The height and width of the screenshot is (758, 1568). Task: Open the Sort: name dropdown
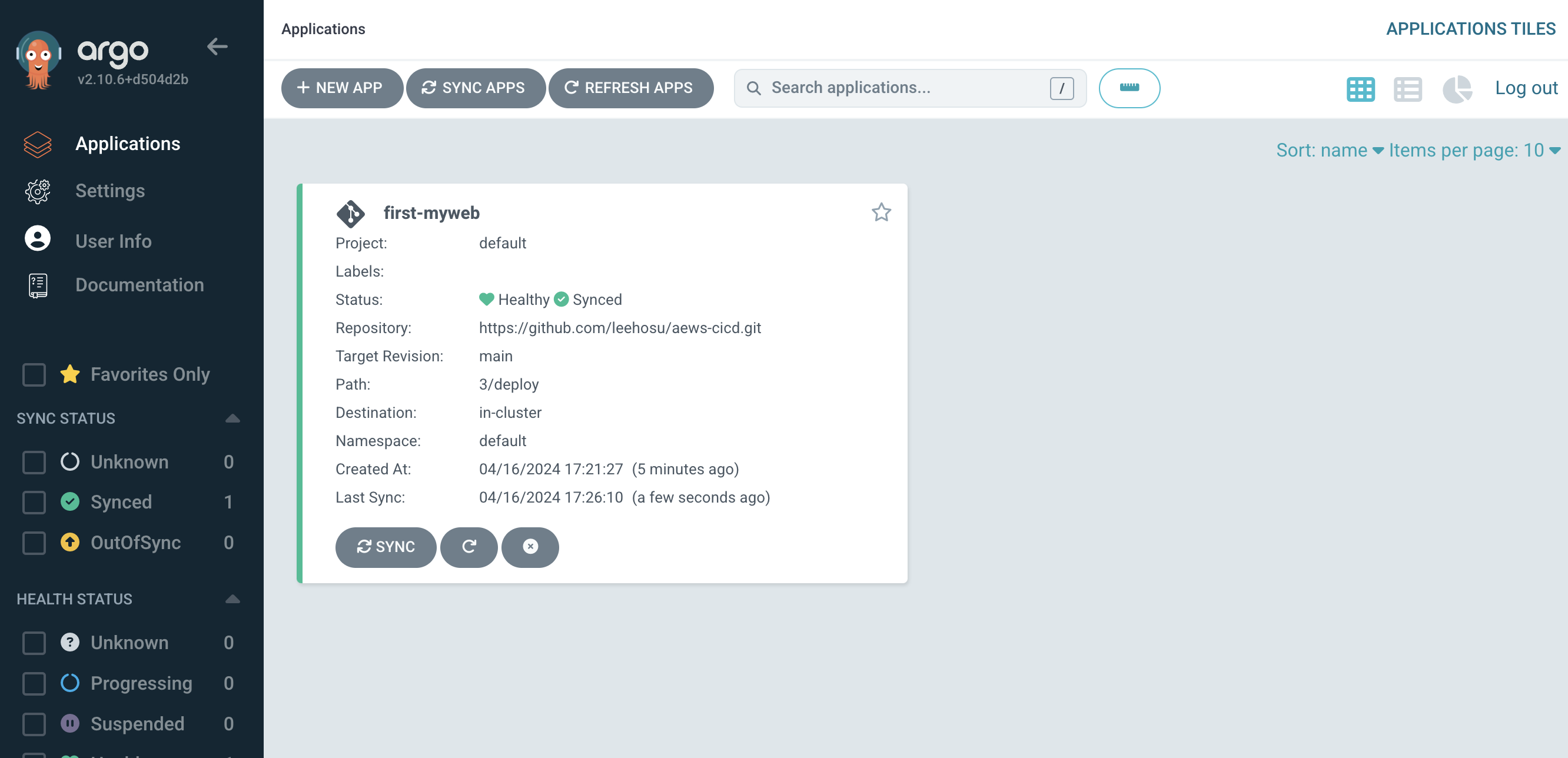click(x=1329, y=151)
